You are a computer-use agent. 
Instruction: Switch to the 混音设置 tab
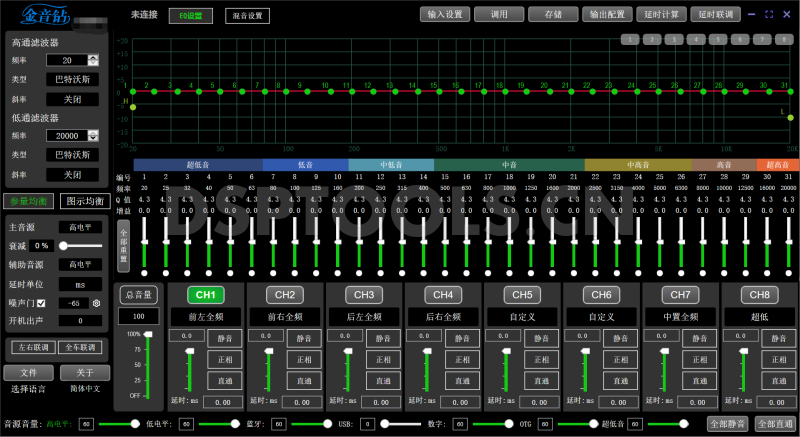click(247, 16)
